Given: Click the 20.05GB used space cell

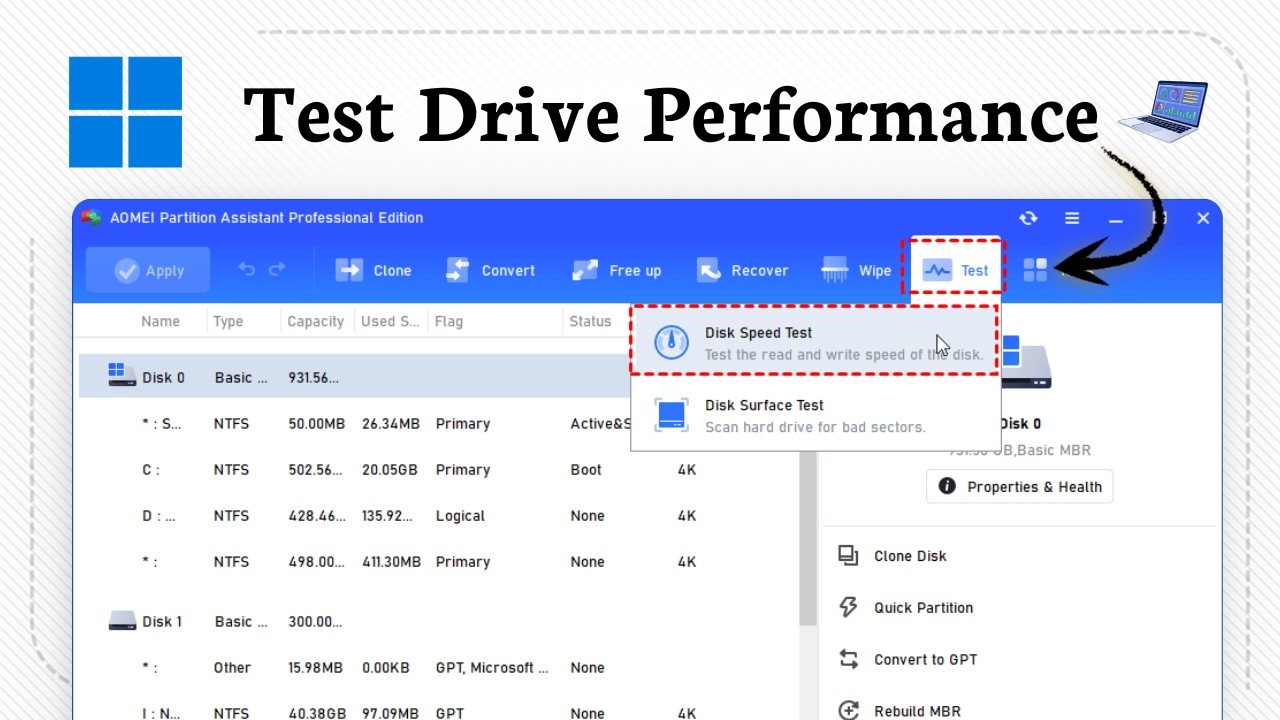Looking at the screenshot, I should pyautogui.click(x=390, y=470).
